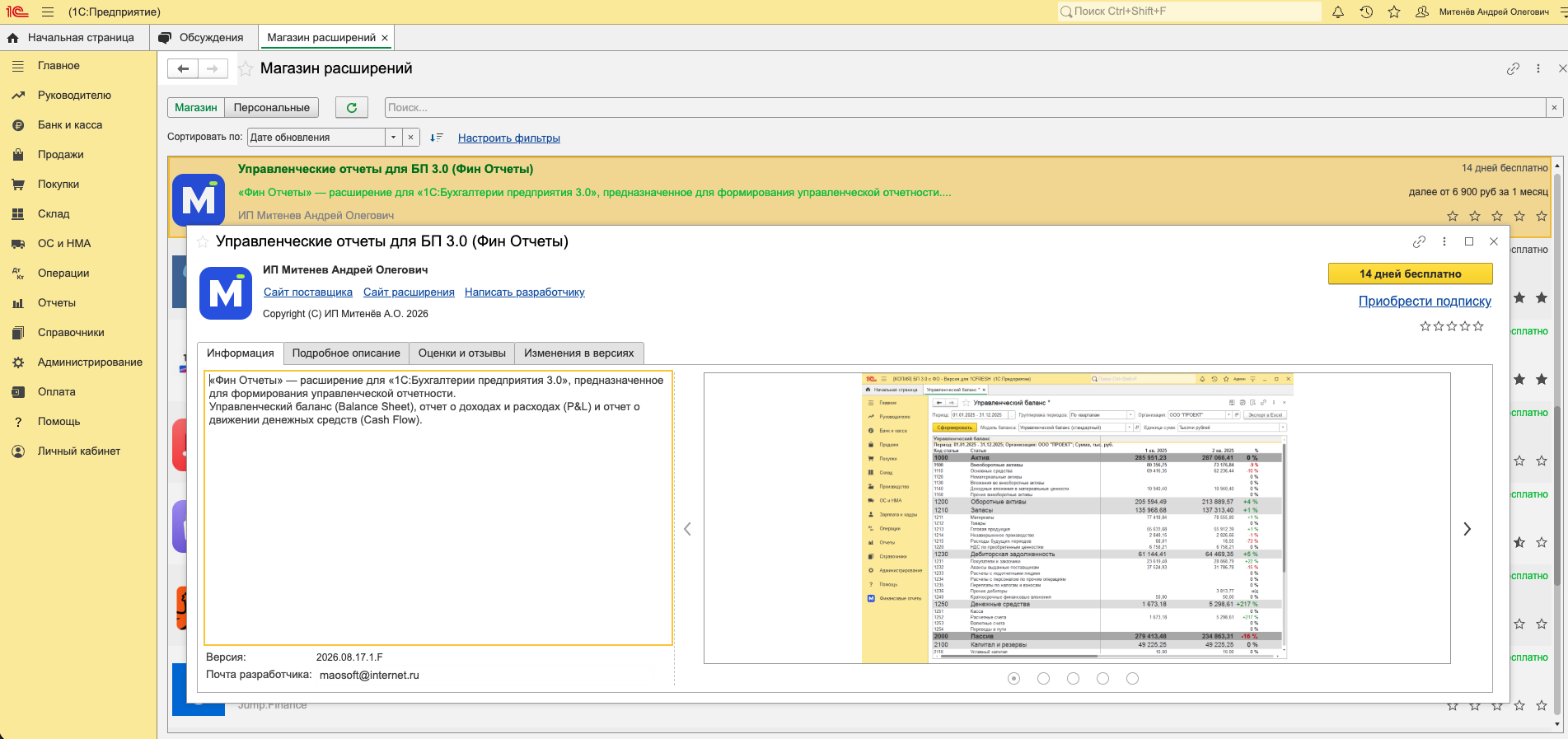Open the Отчеты sidebar section
Screen dimensions: 1568x739
(x=57, y=303)
